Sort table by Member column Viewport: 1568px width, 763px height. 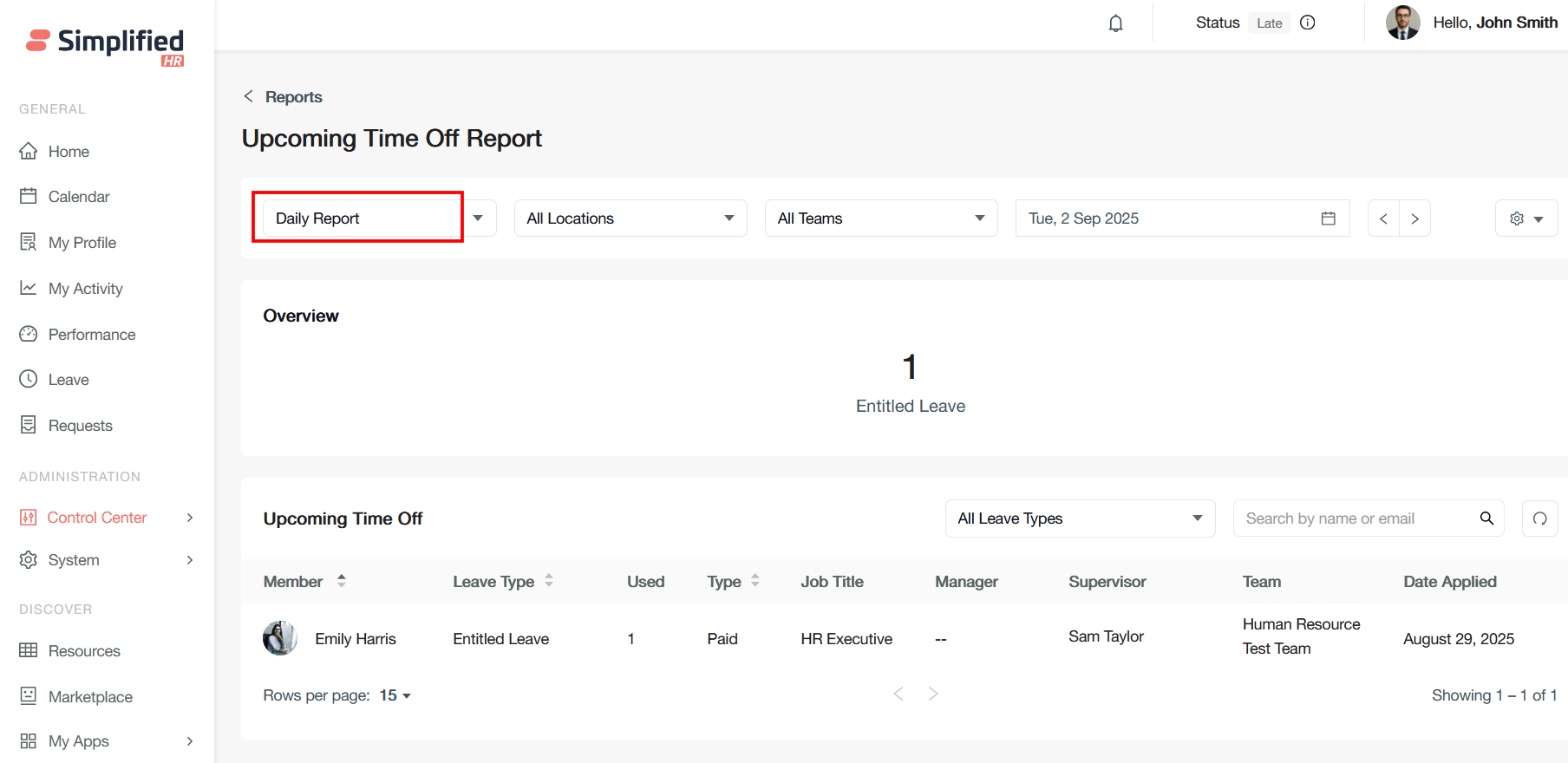point(342,581)
